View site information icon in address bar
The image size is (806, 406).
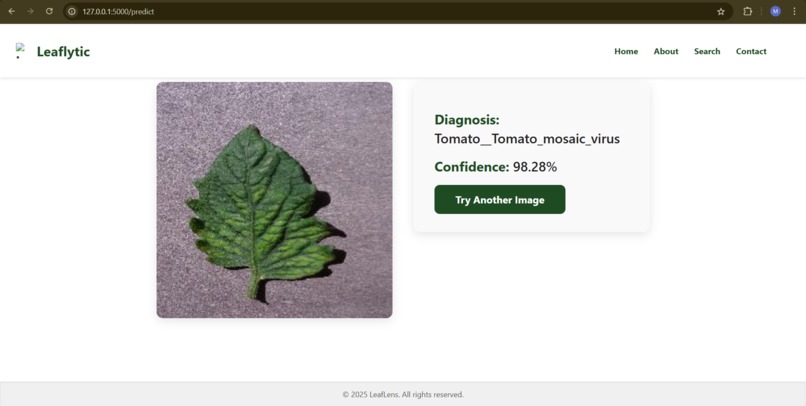72,11
